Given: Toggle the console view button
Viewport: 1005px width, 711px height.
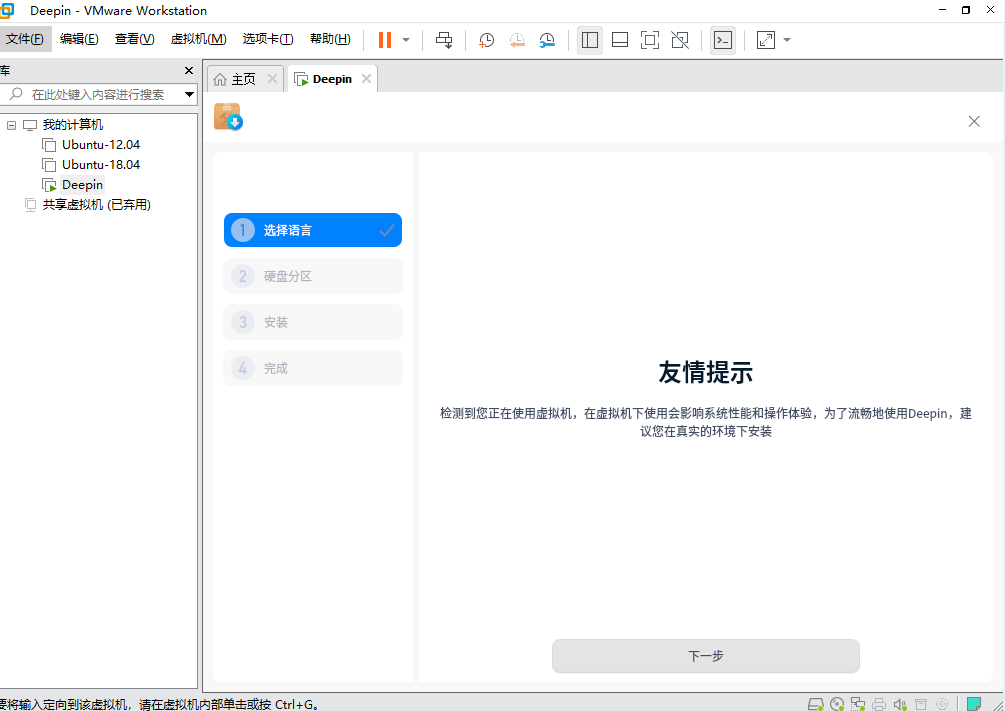Looking at the screenshot, I should click(723, 40).
